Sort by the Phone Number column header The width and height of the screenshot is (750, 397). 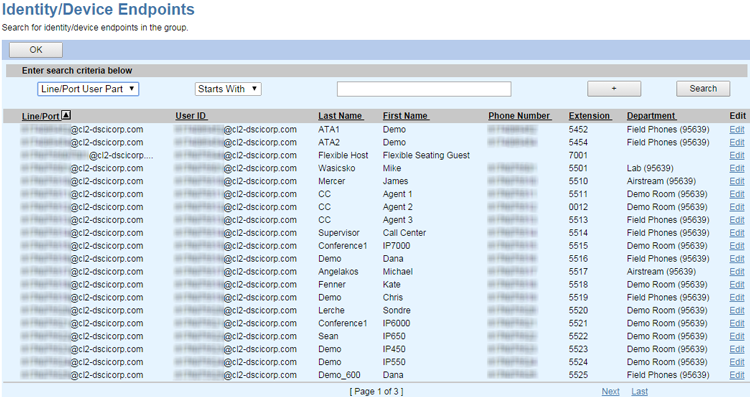[519, 116]
